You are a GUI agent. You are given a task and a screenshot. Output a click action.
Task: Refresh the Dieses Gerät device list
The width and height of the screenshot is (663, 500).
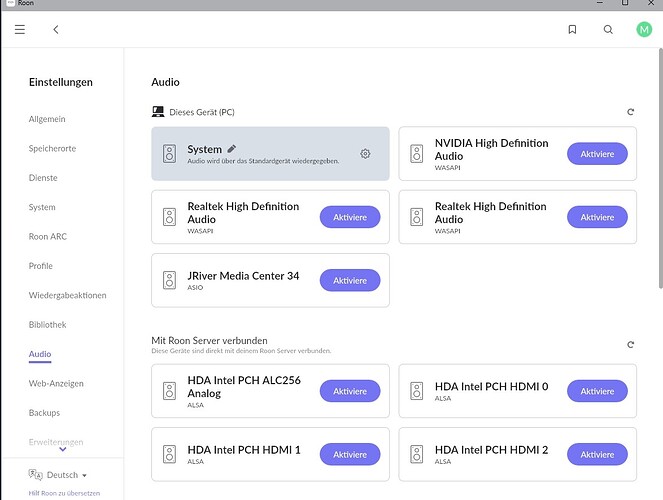[x=630, y=112]
